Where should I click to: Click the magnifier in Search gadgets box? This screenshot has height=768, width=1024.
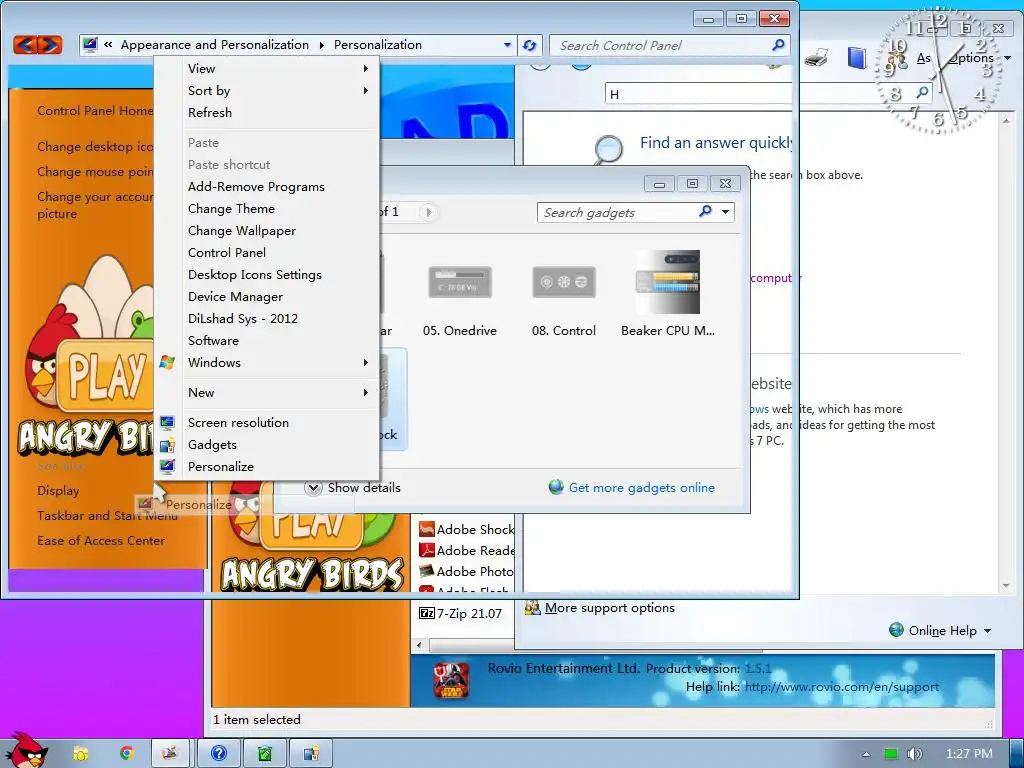pos(705,212)
